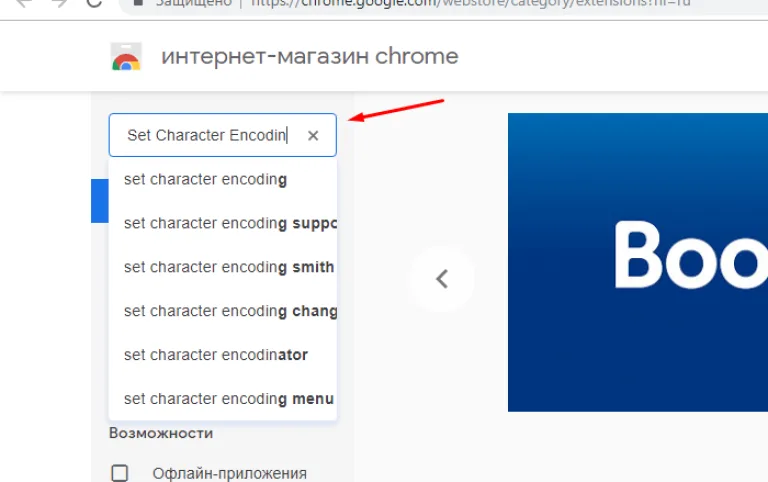Choose the "set character encodinator" suggestion
The height and width of the screenshot is (482, 768).
tap(223, 355)
